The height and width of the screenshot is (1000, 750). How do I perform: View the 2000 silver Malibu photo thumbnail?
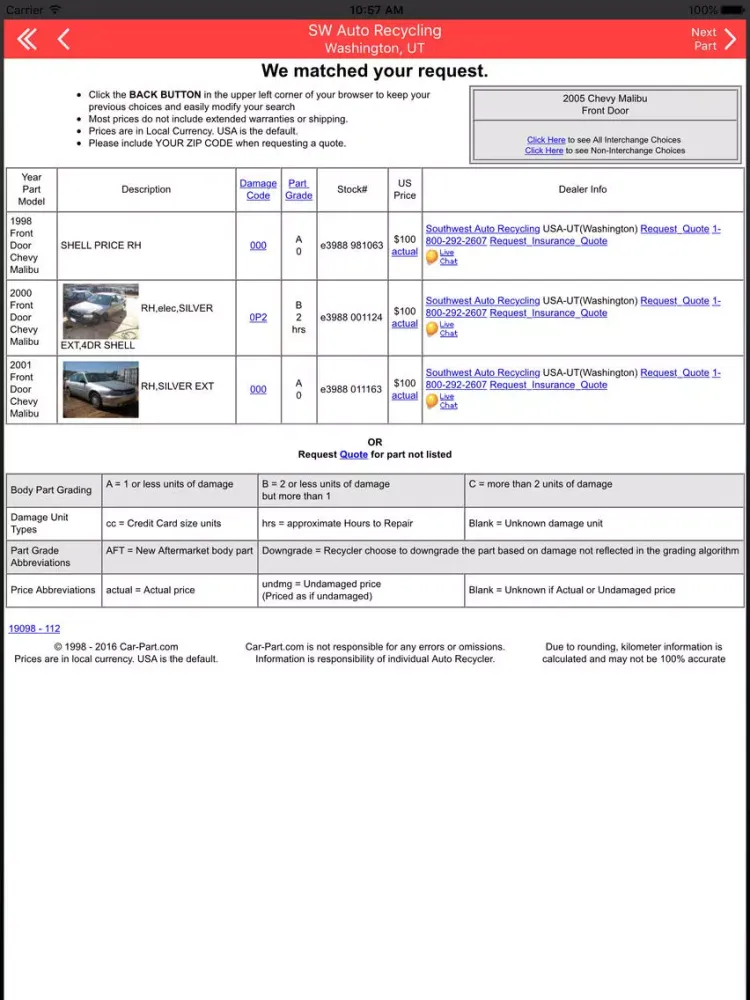pos(101,311)
